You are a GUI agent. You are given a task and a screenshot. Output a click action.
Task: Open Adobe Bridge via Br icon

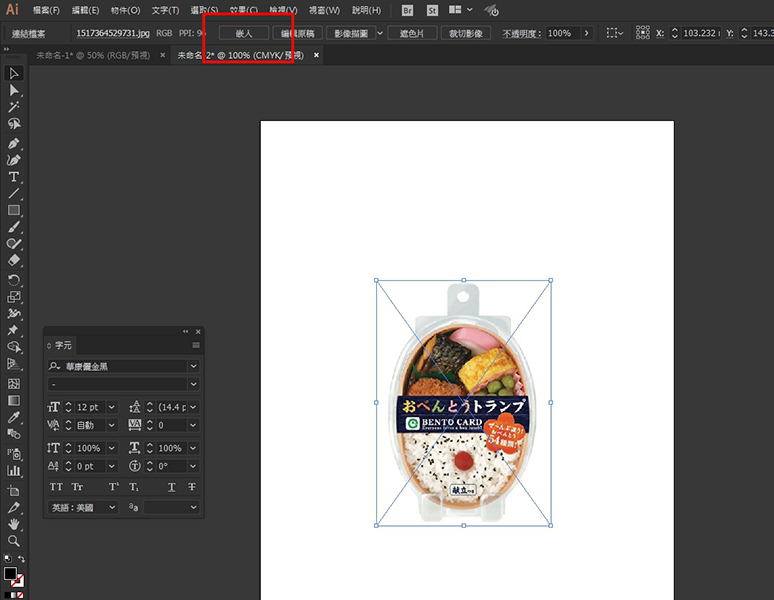point(407,10)
